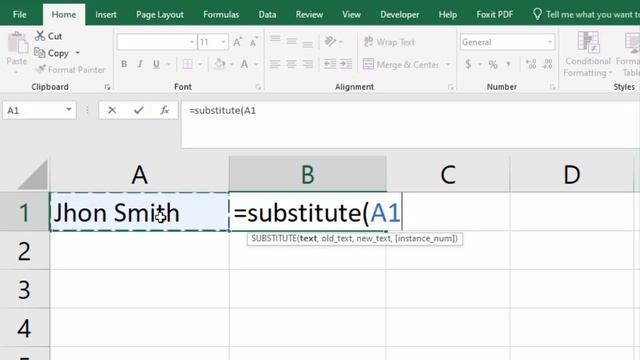
Task: Click Decrease Indent icon
Action: point(330,64)
